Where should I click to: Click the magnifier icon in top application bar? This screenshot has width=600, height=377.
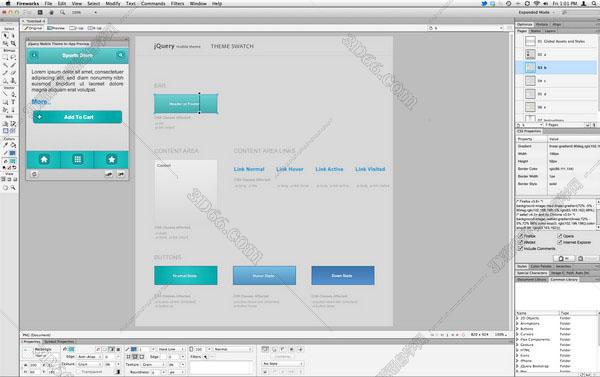62,12
